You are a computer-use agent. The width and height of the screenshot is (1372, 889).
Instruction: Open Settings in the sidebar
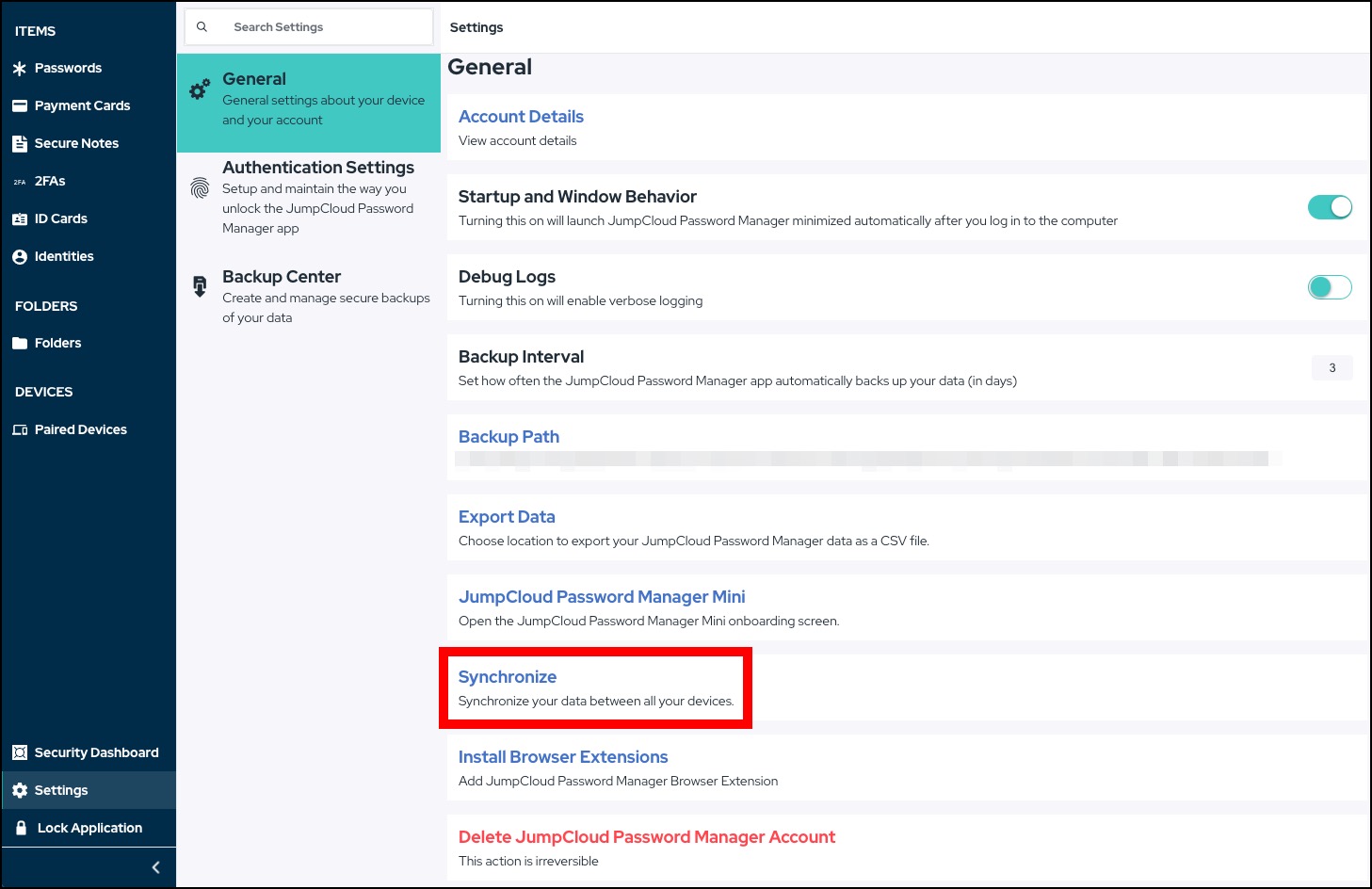click(61, 791)
